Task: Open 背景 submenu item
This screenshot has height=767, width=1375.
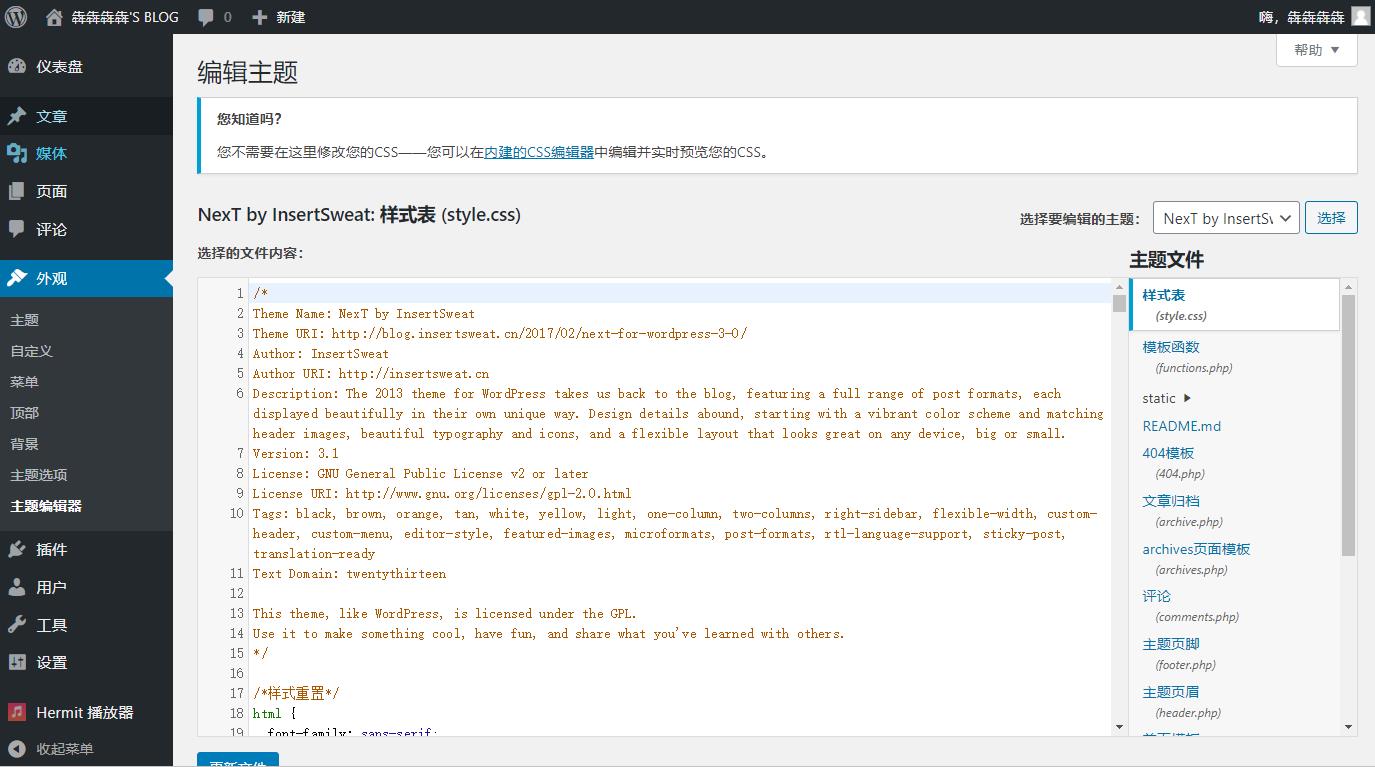Action: (x=25, y=444)
